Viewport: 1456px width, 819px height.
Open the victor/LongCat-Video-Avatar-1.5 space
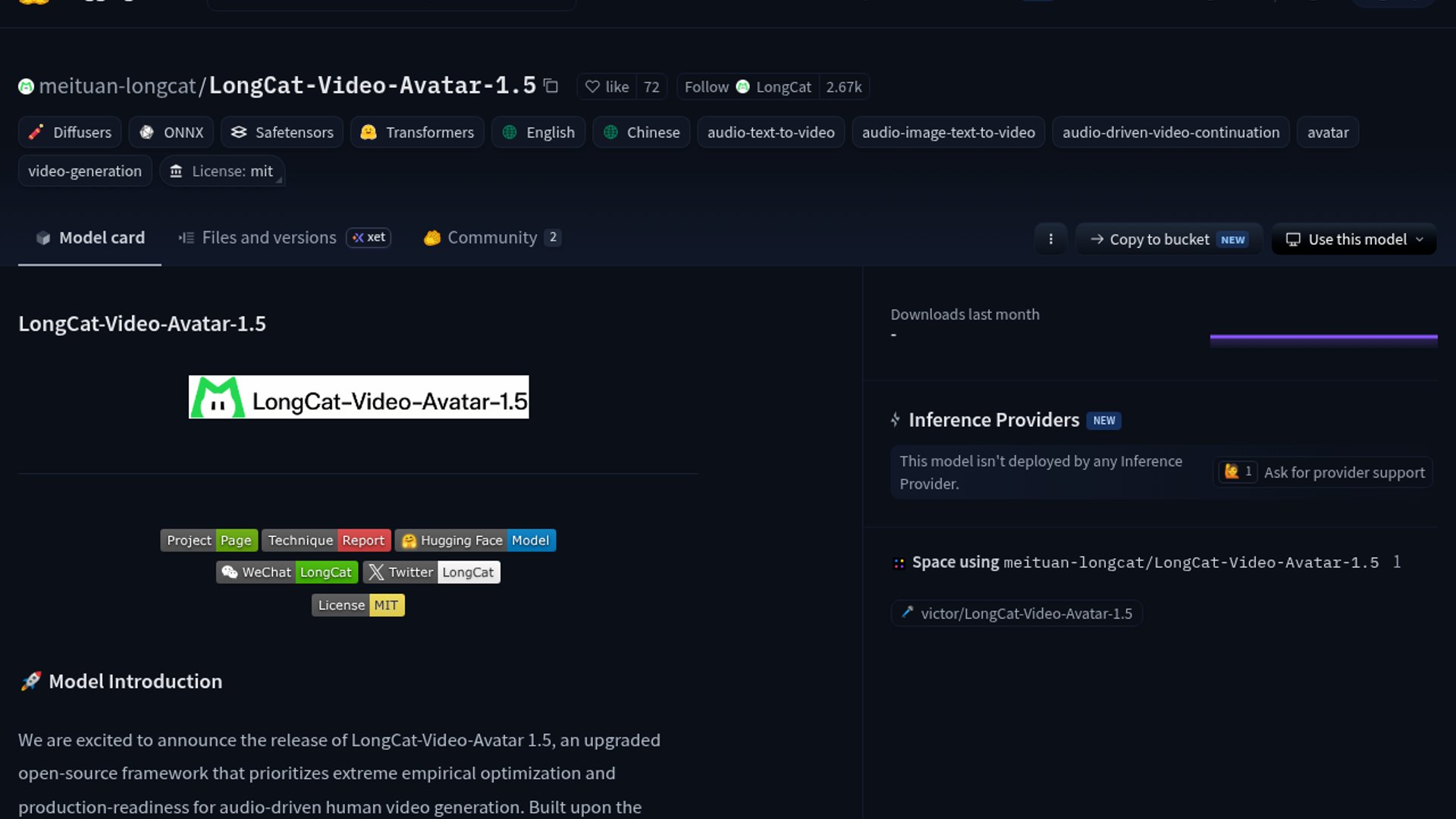click(1017, 613)
